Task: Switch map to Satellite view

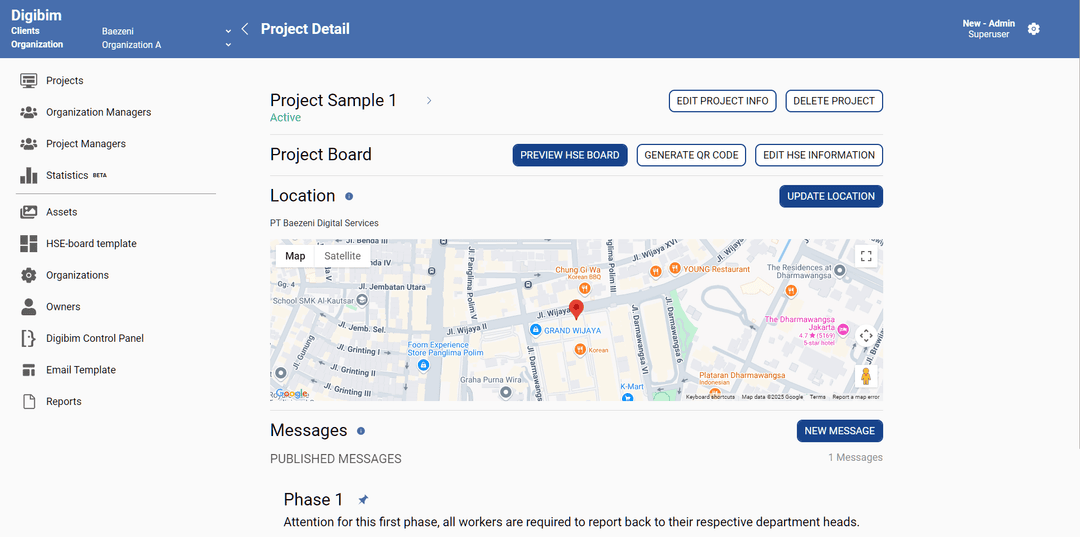Action: [x=342, y=256]
